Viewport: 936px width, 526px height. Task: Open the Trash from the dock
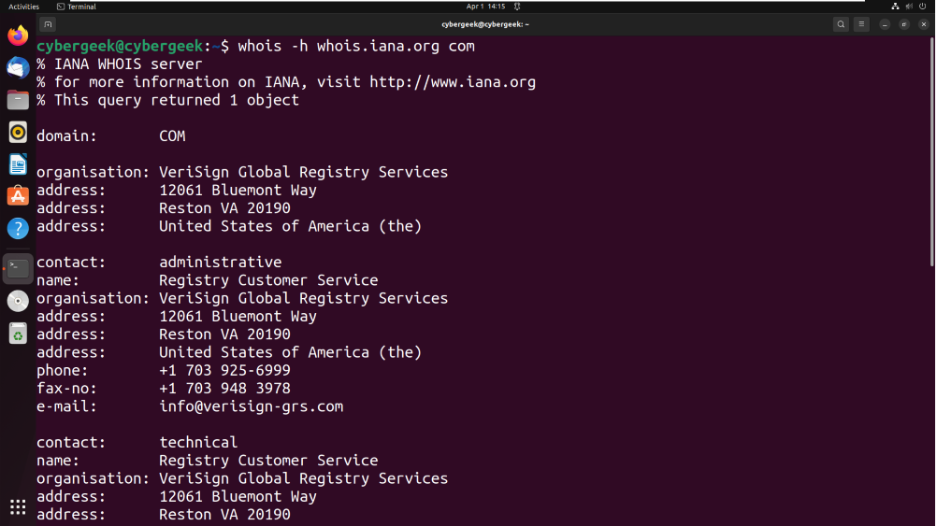tap(18, 333)
